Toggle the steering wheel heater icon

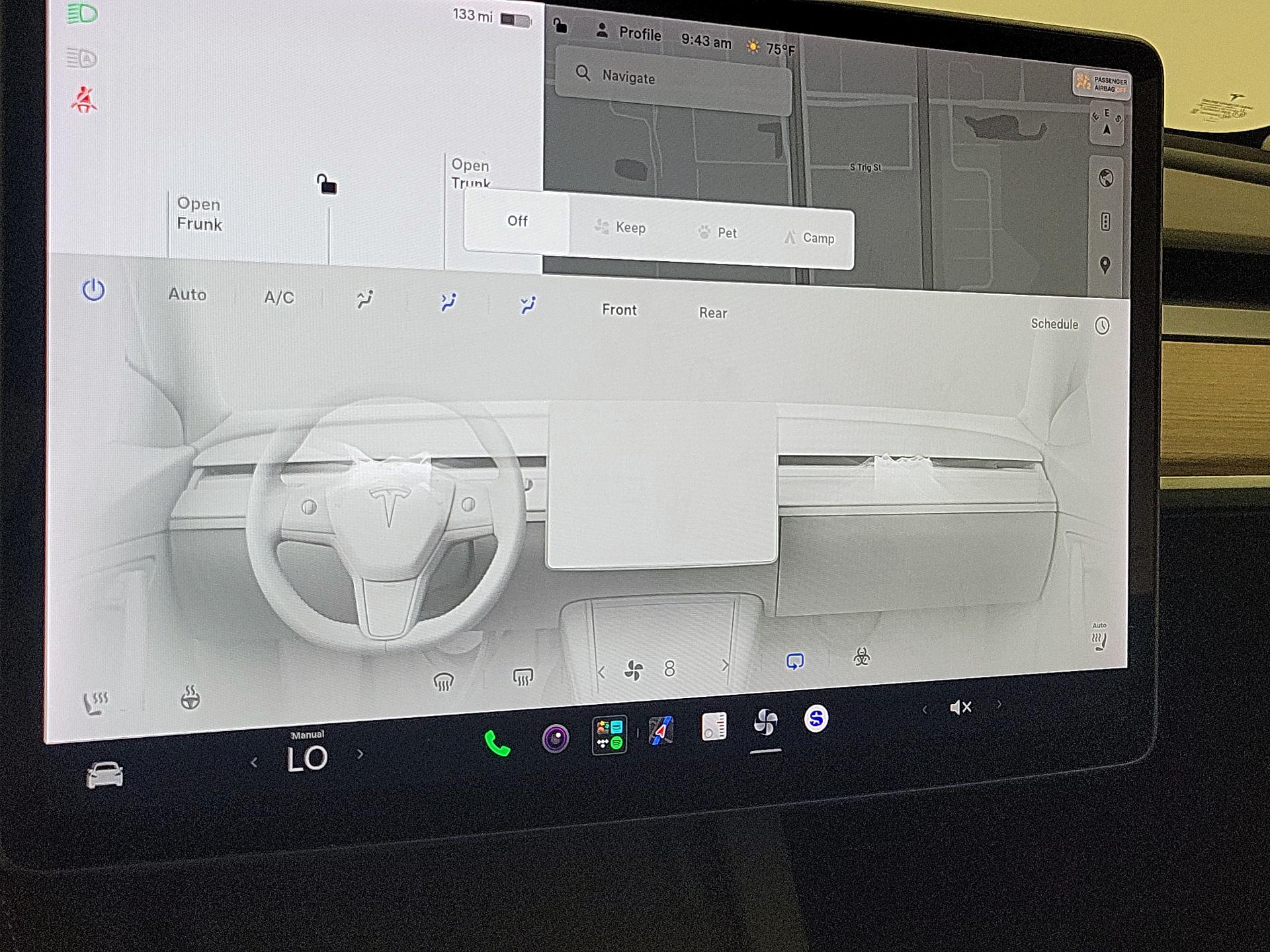pyautogui.click(x=190, y=698)
